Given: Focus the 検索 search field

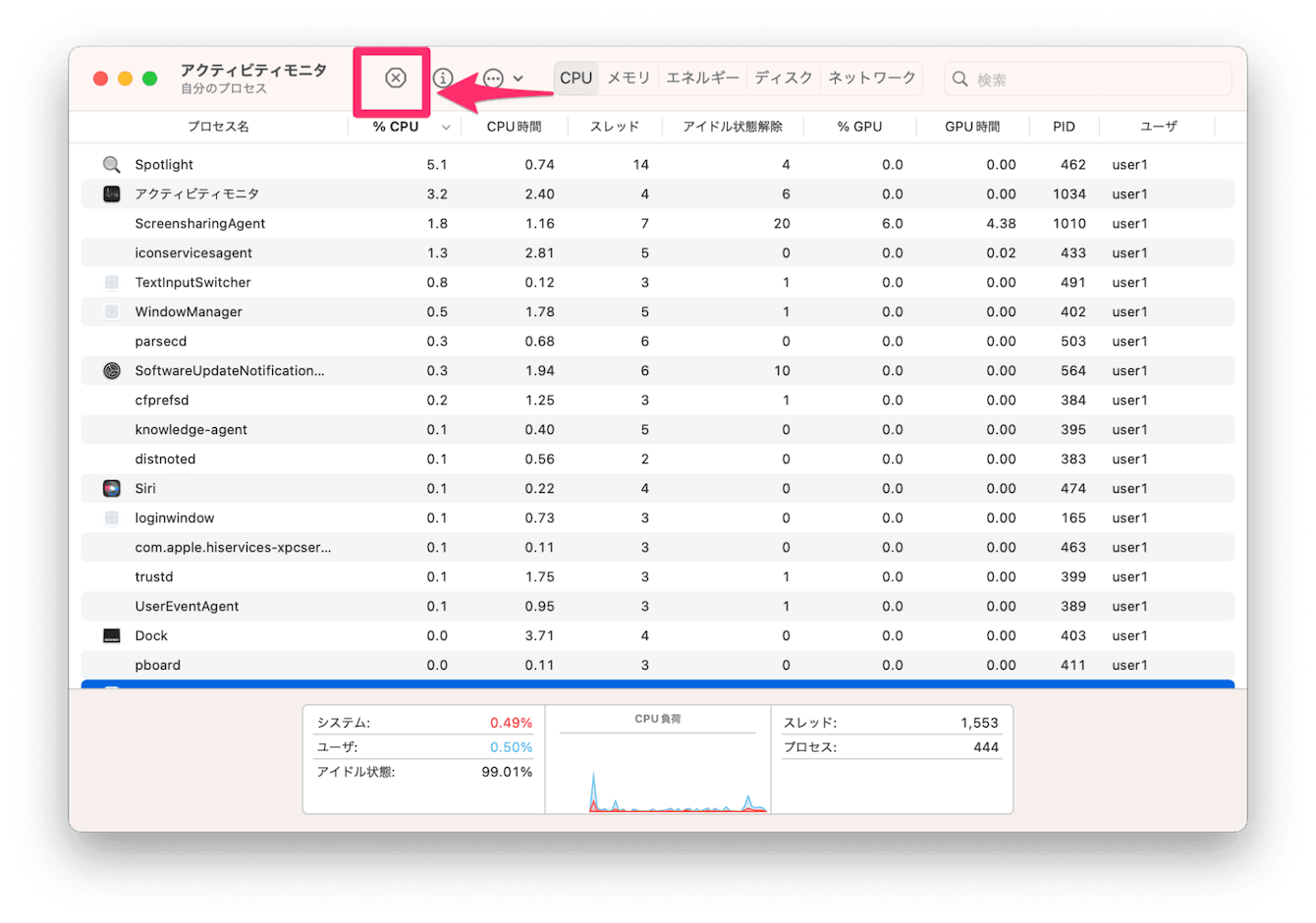Looking at the screenshot, I should pos(1088,79).
